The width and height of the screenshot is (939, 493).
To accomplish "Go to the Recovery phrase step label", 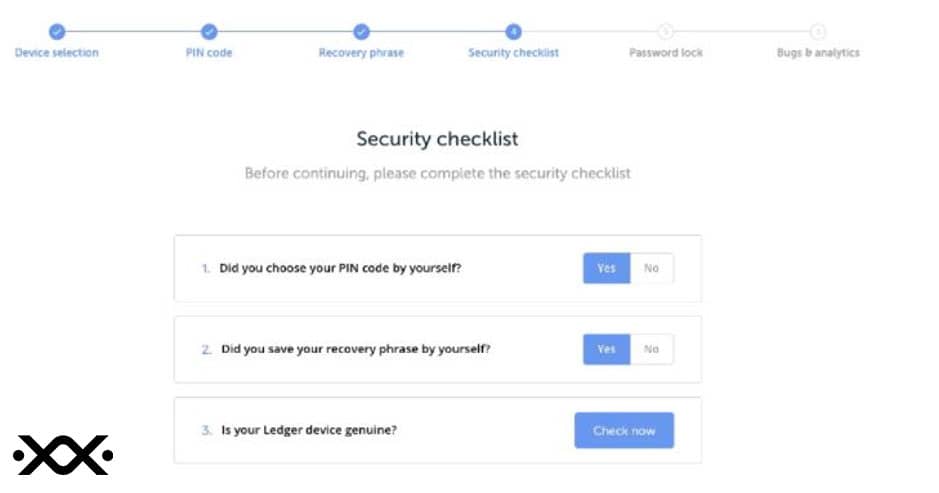I will coord(361,53).
